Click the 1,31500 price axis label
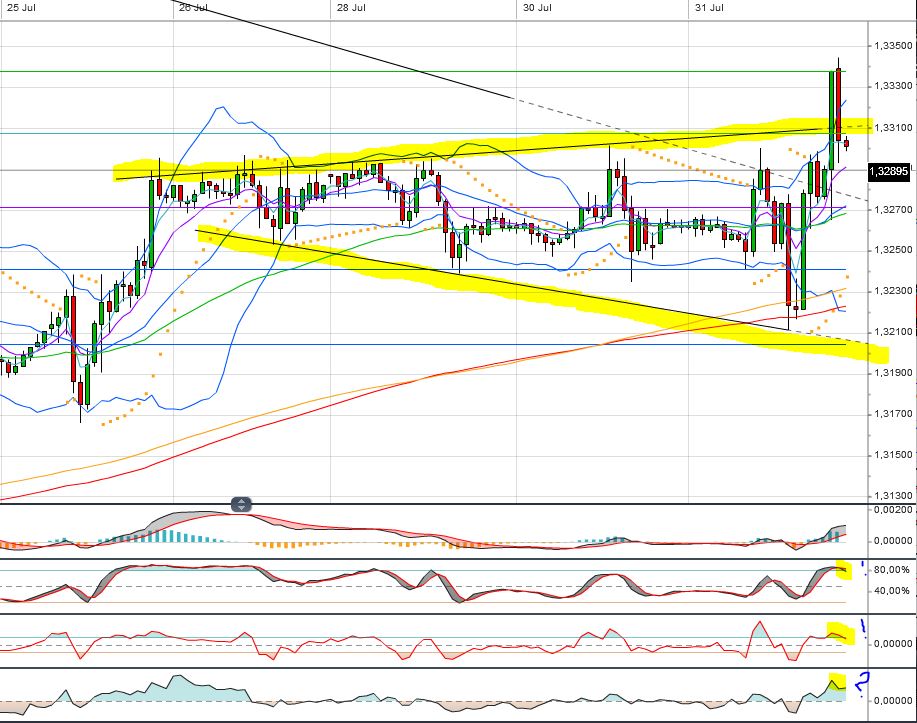917x723 pixels. tap(893, 455)
